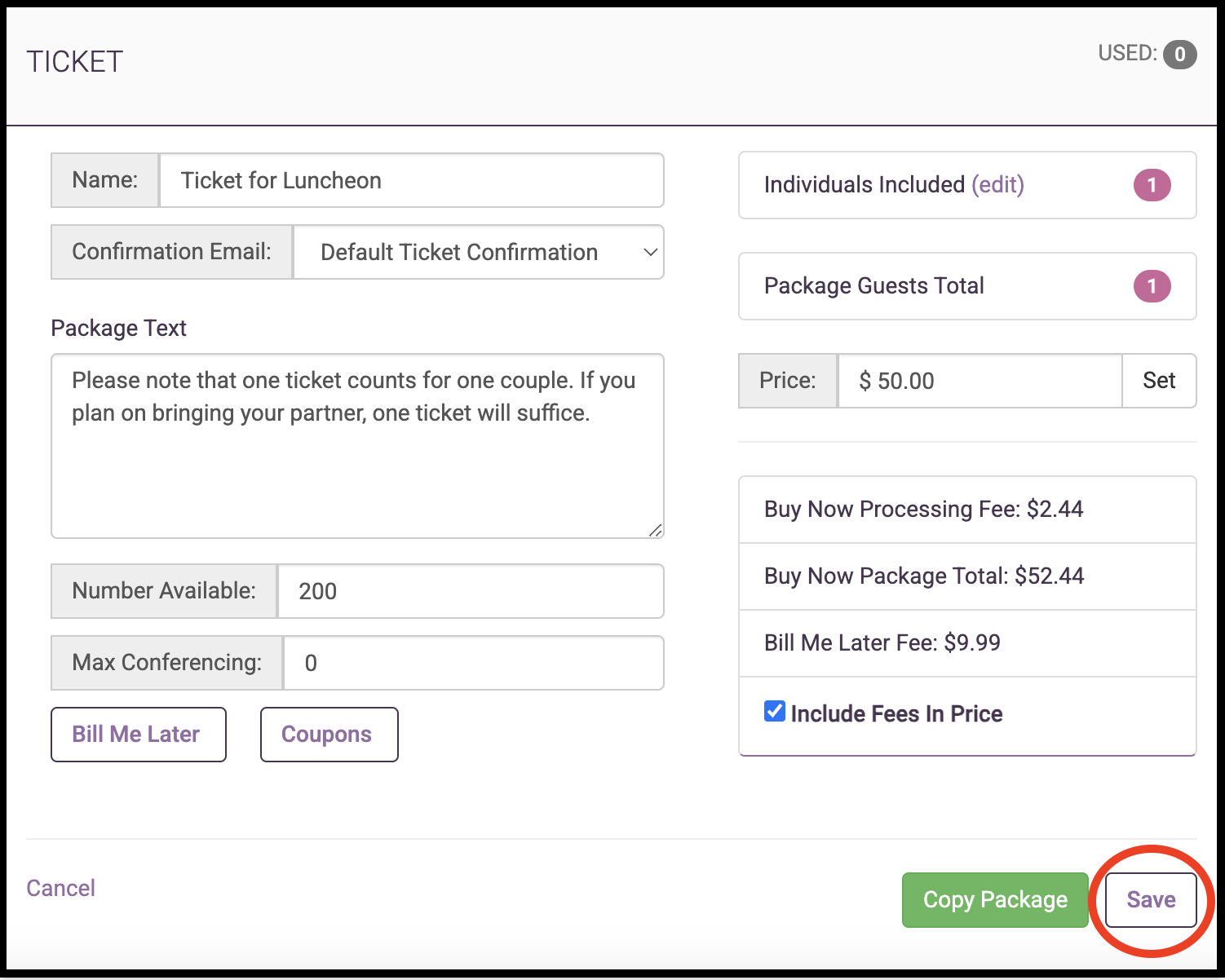Edit the Individuals Included link
This screenshot has width=1225, height=980.
pos(997,185)
